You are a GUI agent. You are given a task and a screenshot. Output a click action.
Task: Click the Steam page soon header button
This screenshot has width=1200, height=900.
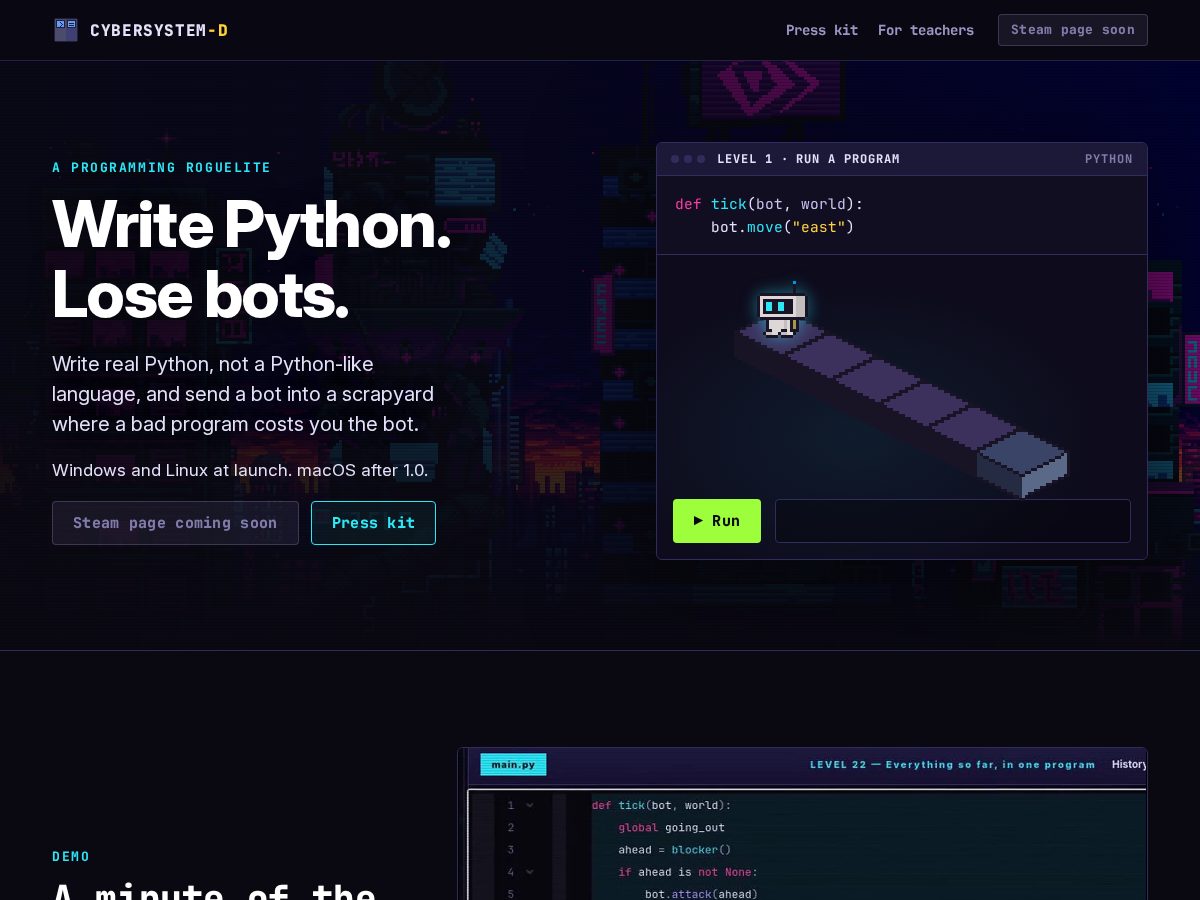pyautogui.click(x=1073, y=30)
